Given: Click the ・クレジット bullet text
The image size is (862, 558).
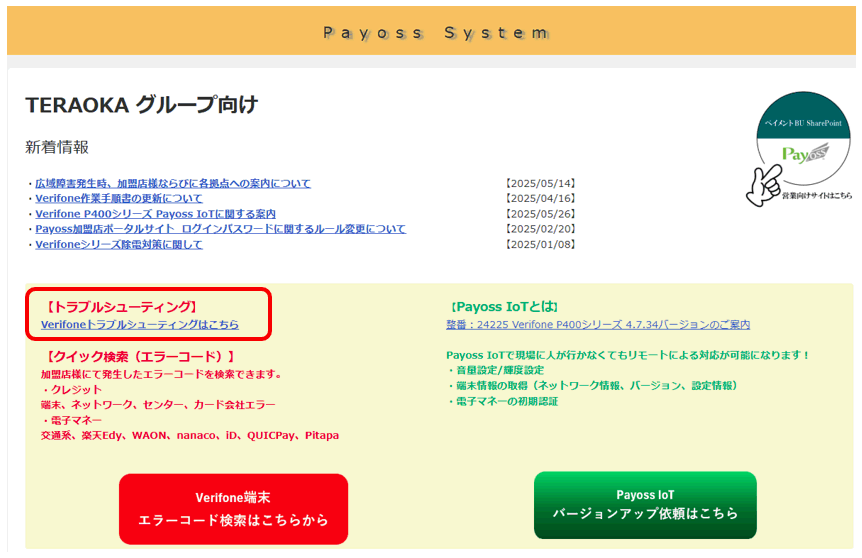Looking at the screenshot, I should point(71,390).
